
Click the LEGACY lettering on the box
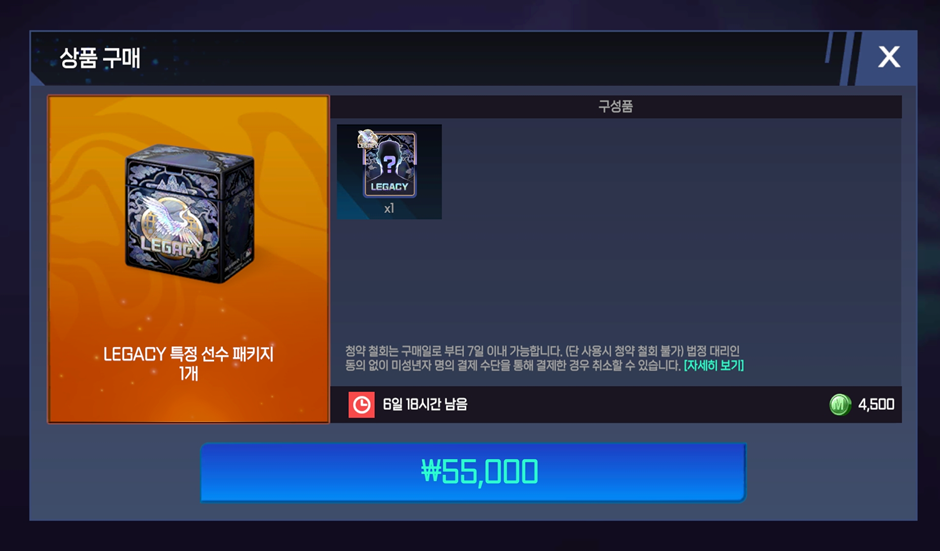pyautogui.click(x=173, y=246)
